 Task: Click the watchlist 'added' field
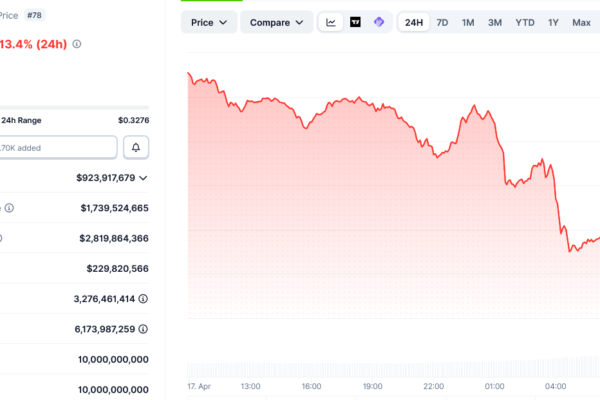click(x=57, y=148)
